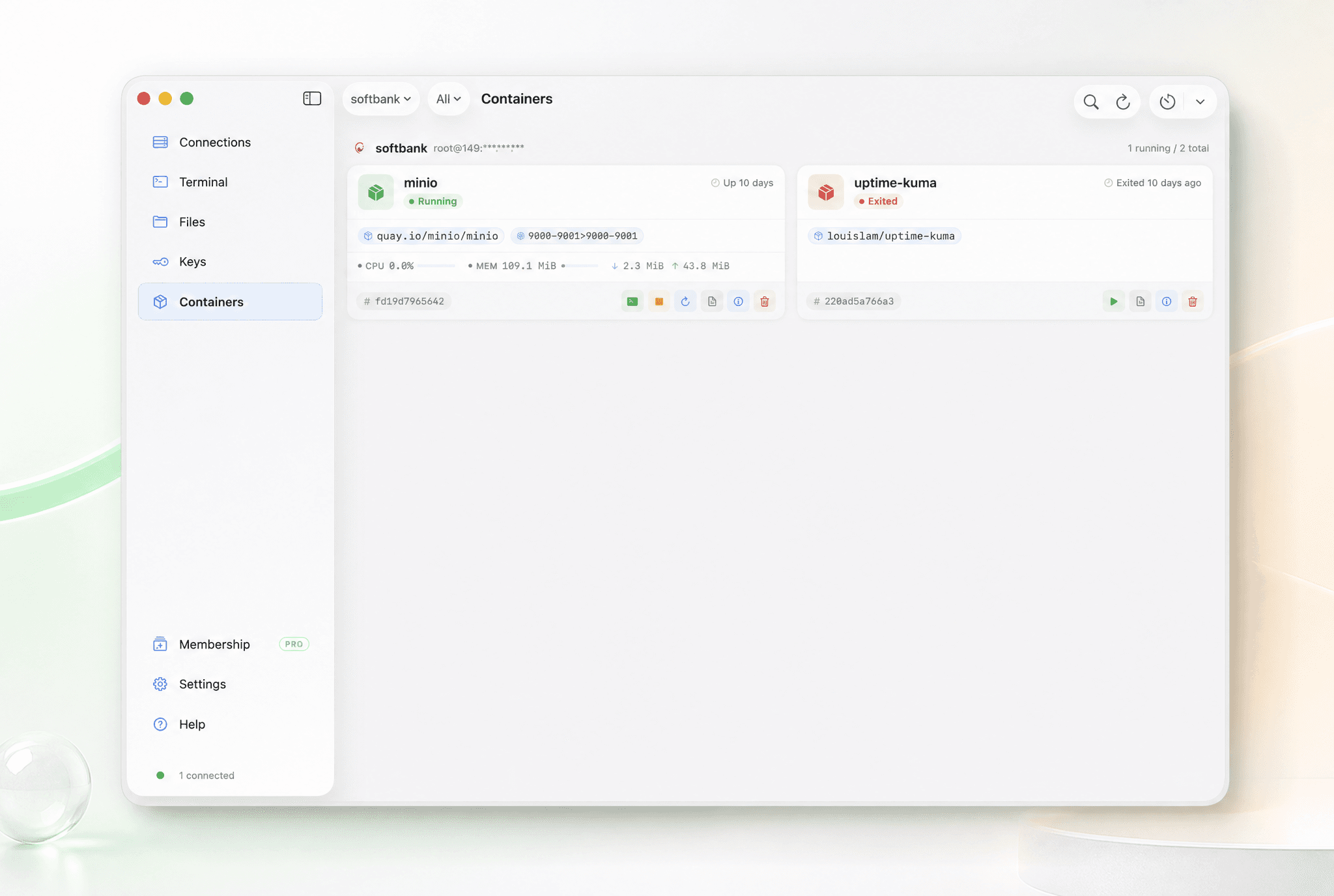This screenshot has width=1334, height=896.
Task: Click the Exited status badge
Action: 877,201
